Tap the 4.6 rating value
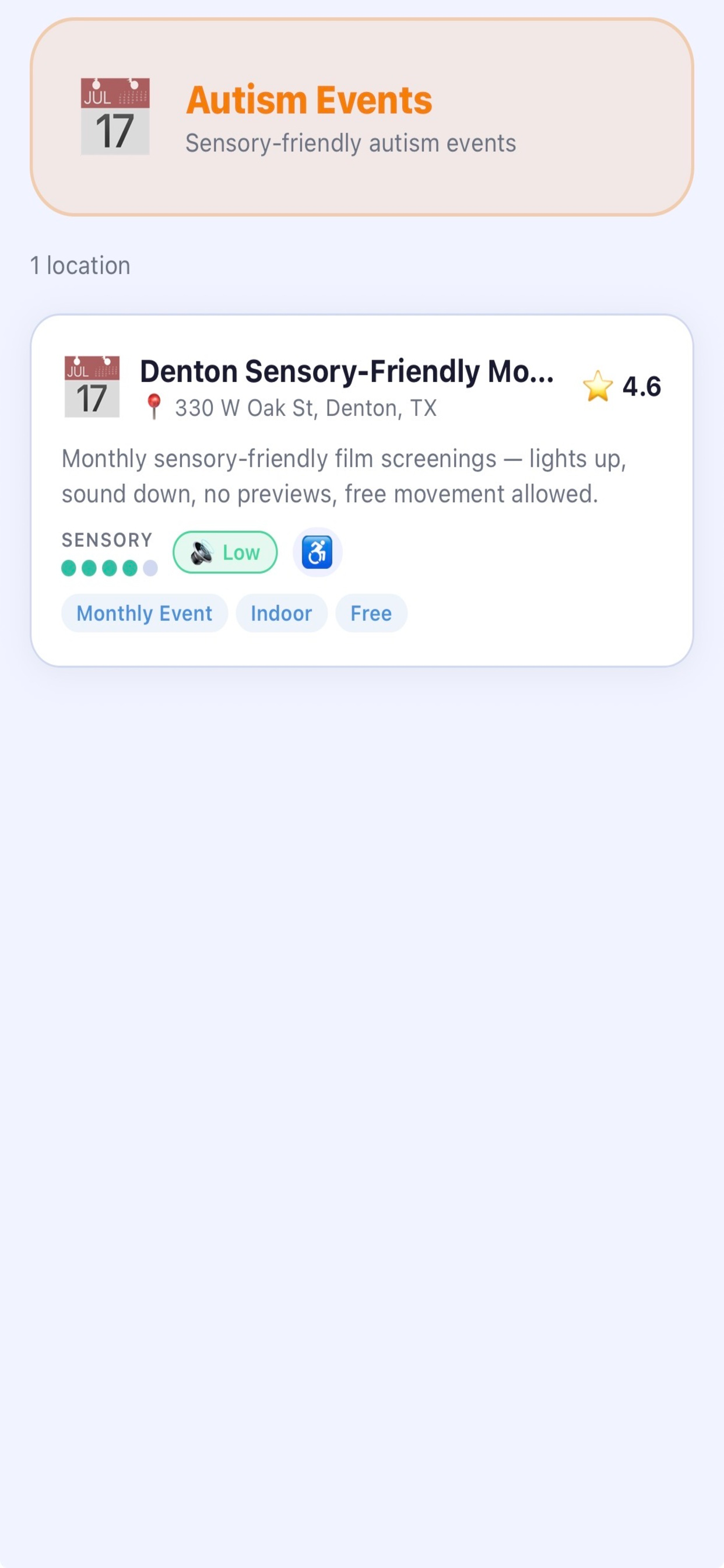 [x=641, y=387]
